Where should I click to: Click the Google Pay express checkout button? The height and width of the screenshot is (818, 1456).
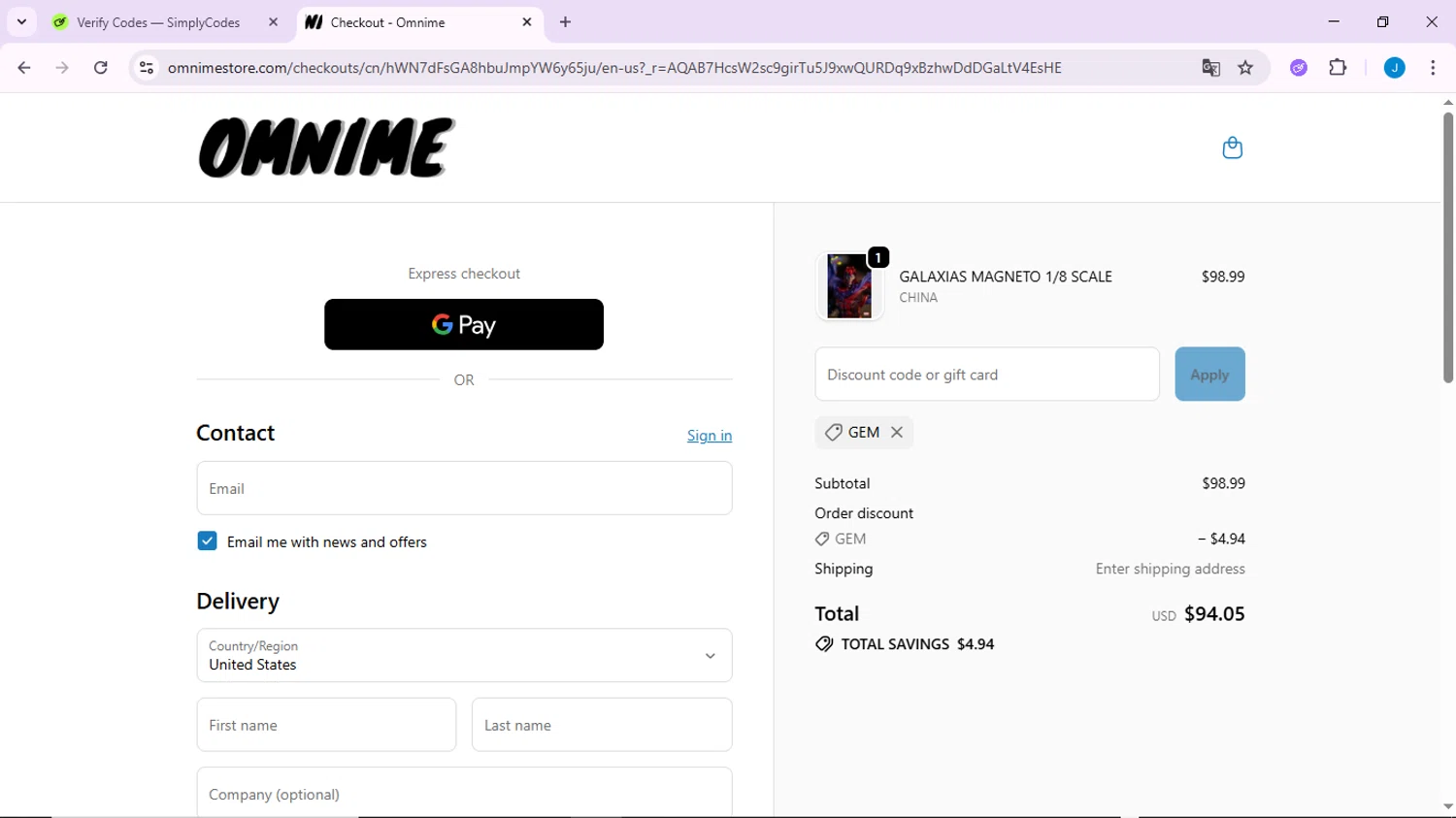(x=464, y=324)
